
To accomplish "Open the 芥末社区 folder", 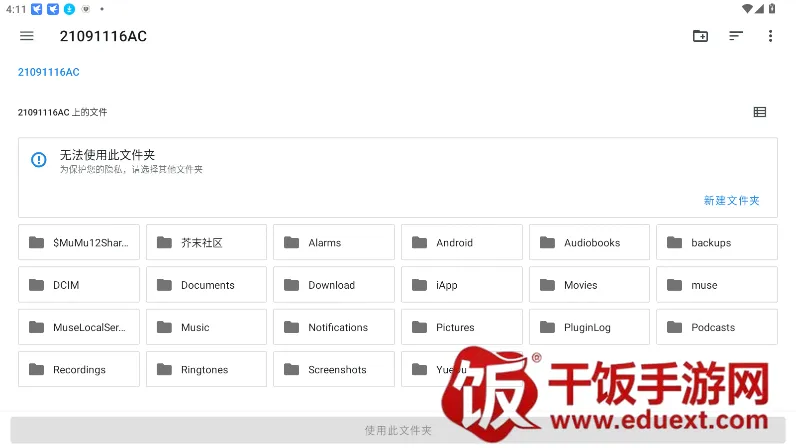I will pyautogui.click(x=206, y=243).
